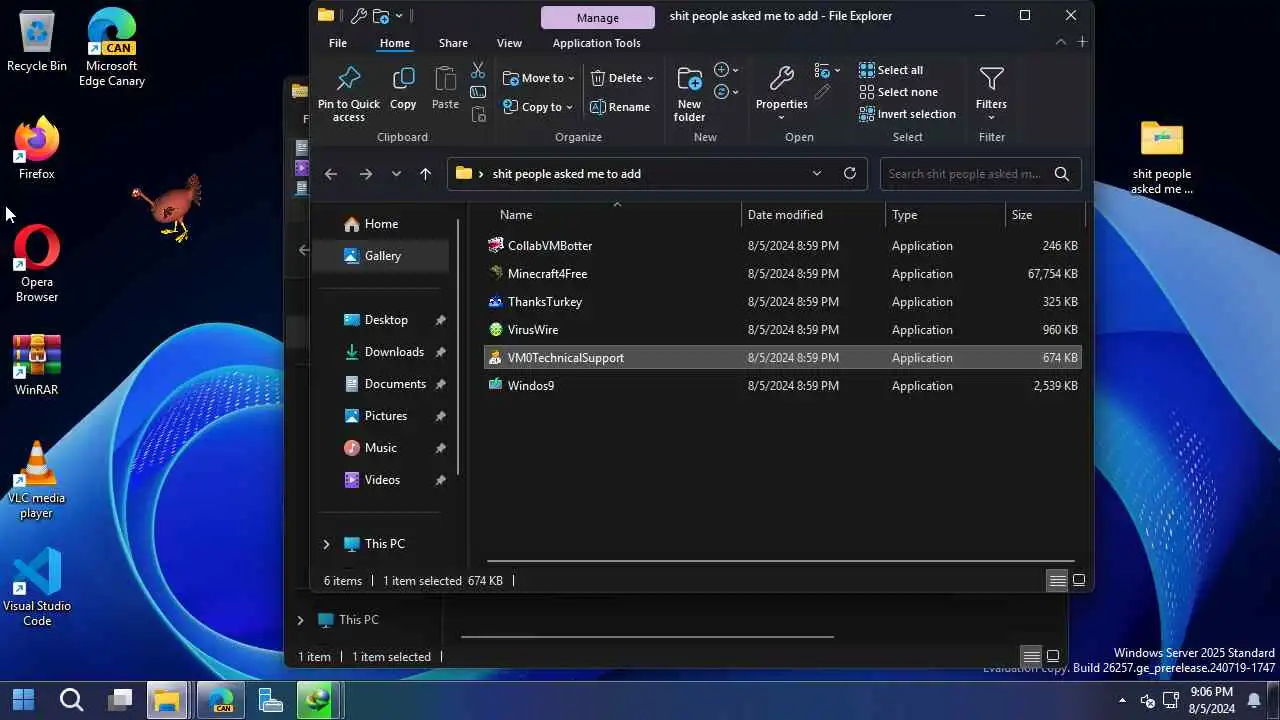Select the WinRAR desktop icon
Viewport: 1280px width, 720px height.
click(x=37, y=365)
